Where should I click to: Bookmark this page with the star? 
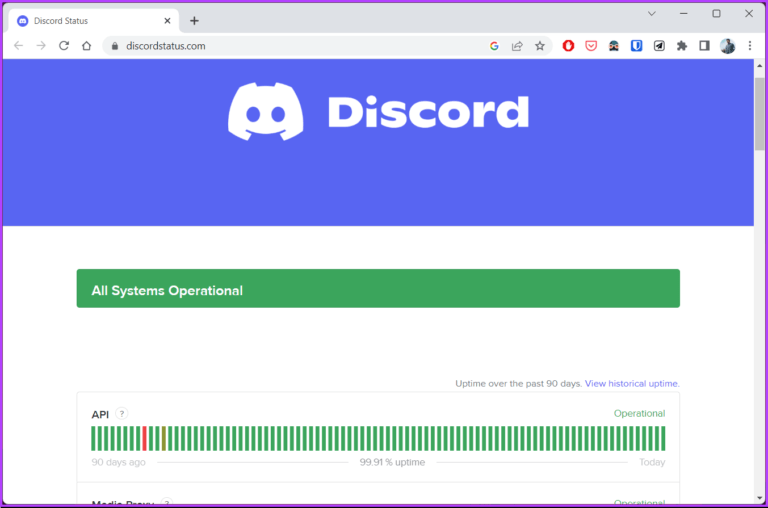pyautogui.click(x=540, y=46)
